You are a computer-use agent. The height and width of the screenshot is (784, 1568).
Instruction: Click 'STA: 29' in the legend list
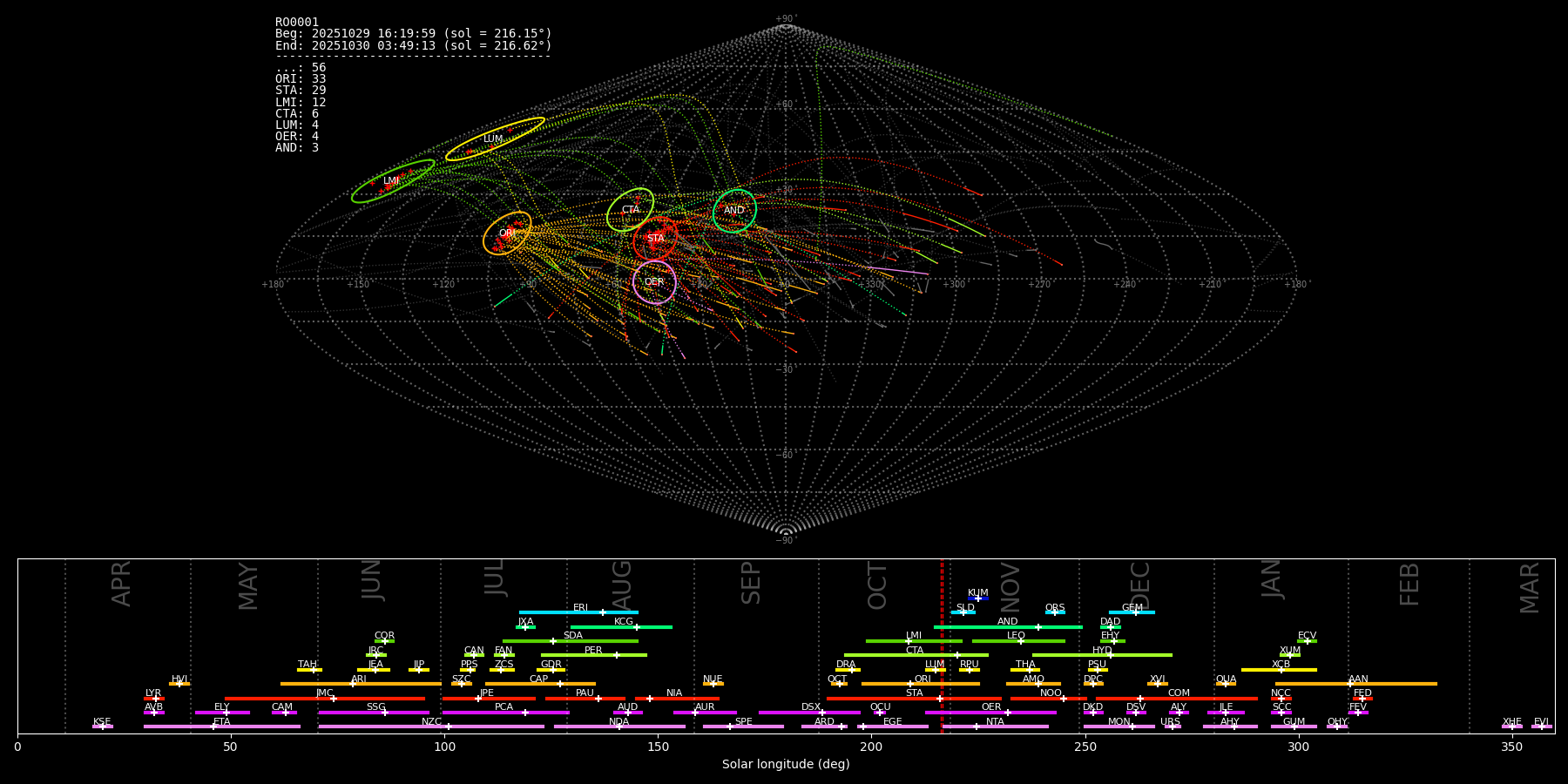coord(301,91)
